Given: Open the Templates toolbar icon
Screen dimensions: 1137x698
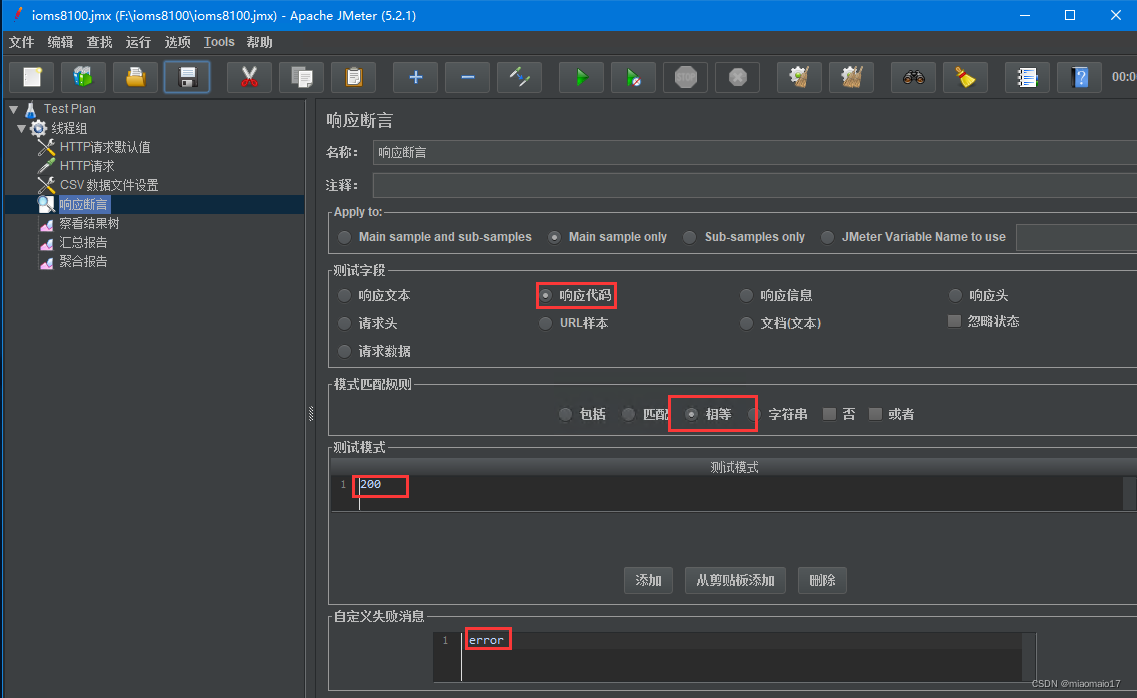Looking at the screenshot, I should pos(83,77).
